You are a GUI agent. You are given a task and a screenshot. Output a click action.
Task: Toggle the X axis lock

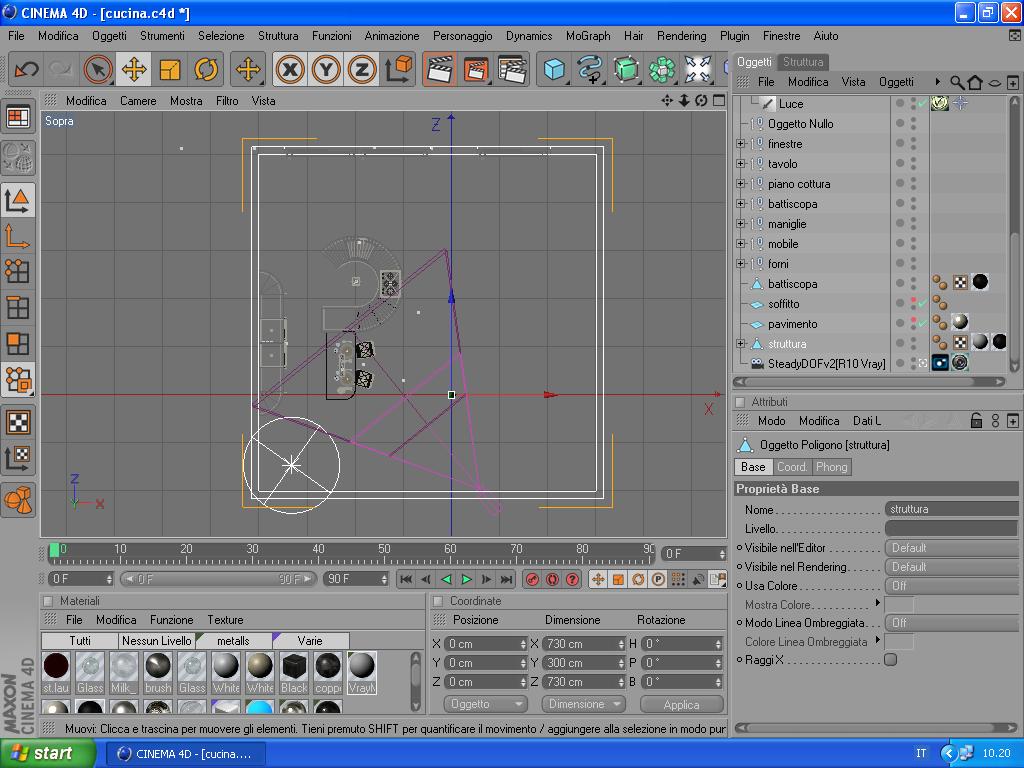pos(290,69)
